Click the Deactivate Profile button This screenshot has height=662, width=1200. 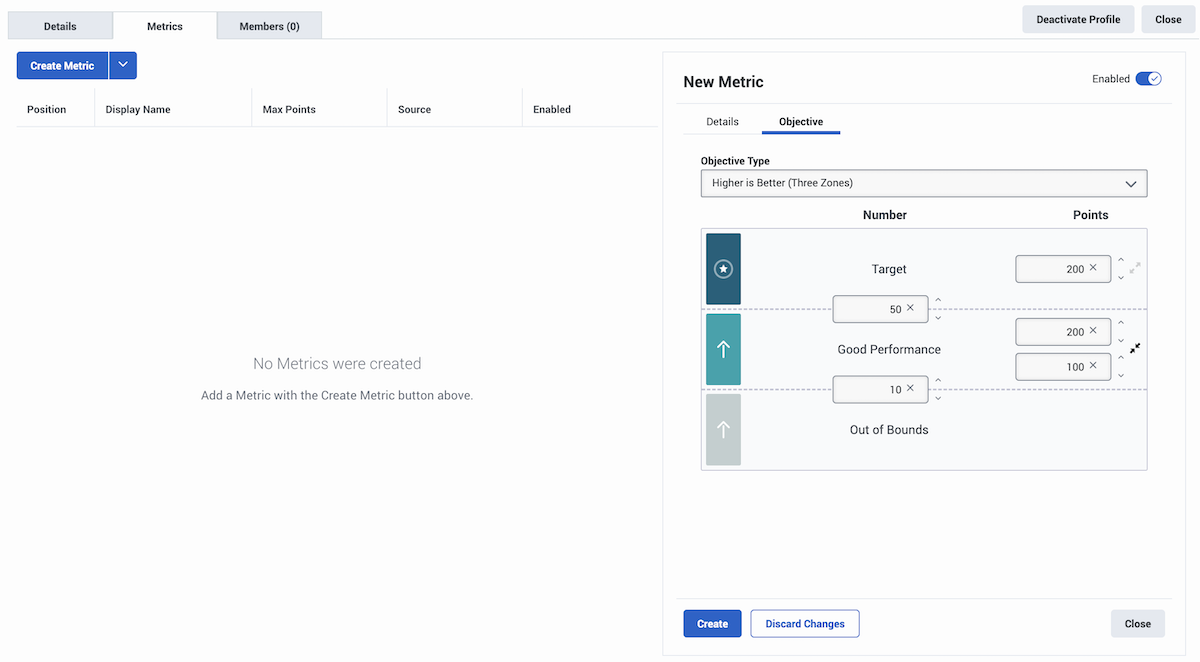1078,19
